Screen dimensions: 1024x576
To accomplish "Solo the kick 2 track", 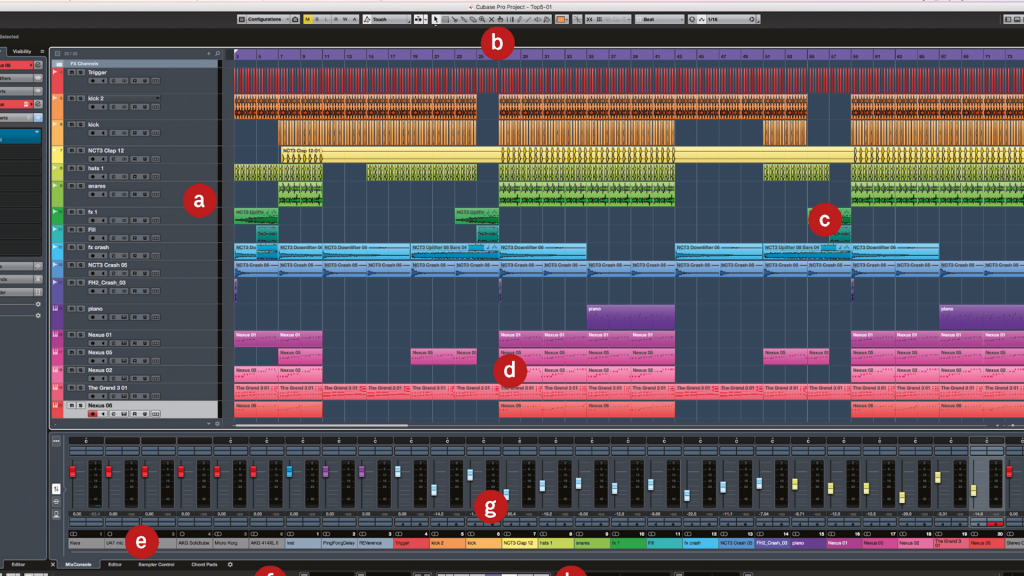I will (79, 99).
